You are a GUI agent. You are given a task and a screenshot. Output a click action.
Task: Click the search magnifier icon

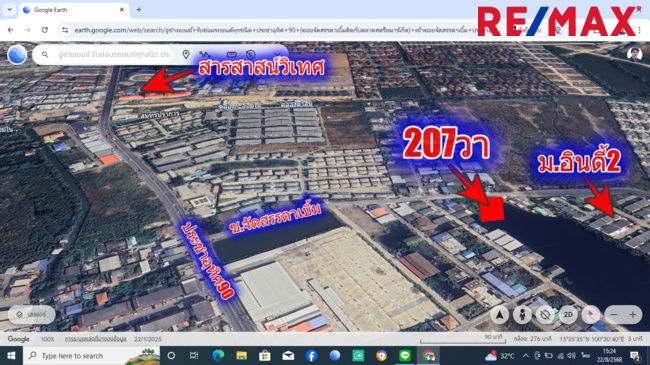point(45,55)
